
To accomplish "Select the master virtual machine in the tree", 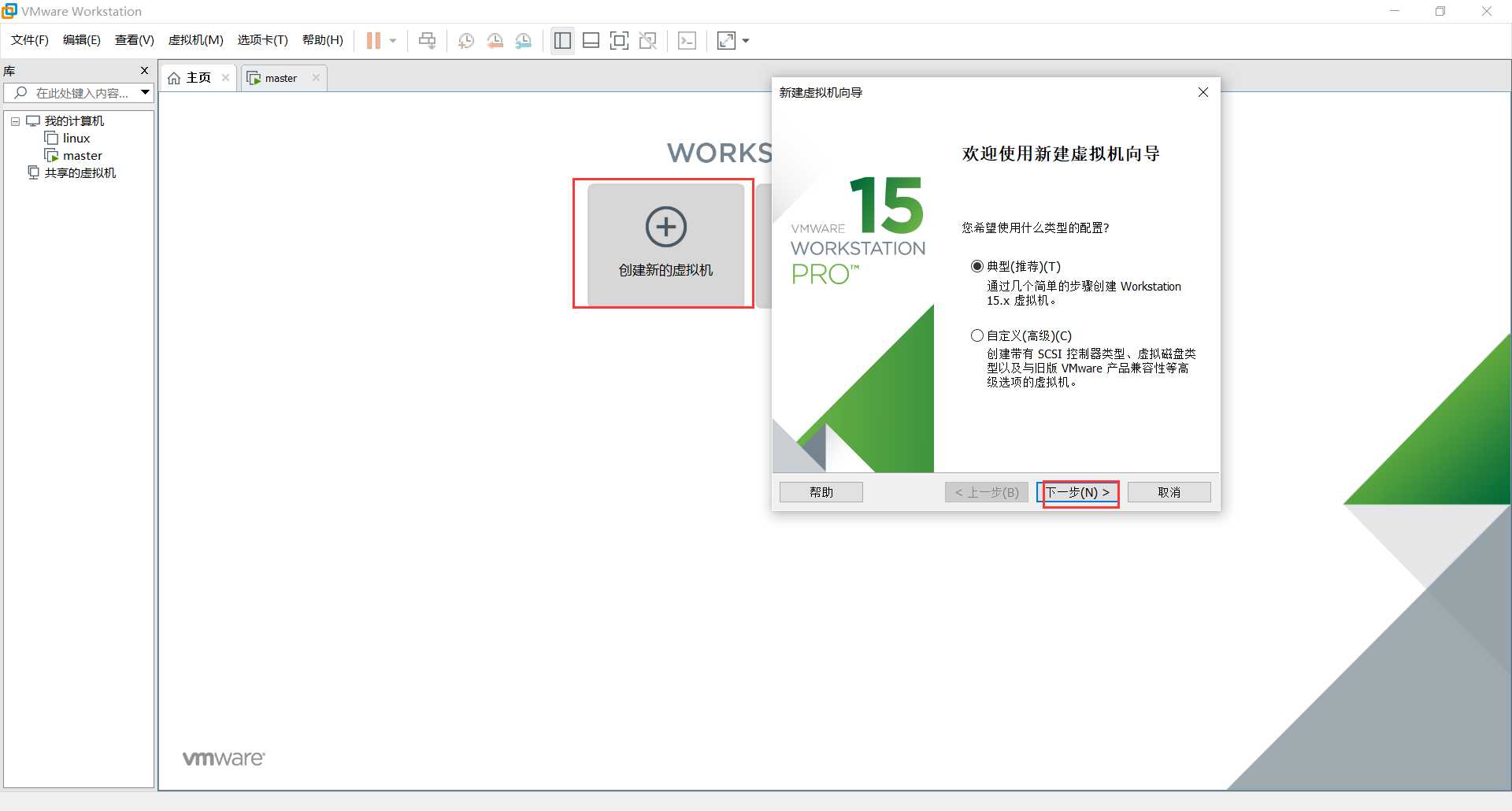I will tap(83, 156).
